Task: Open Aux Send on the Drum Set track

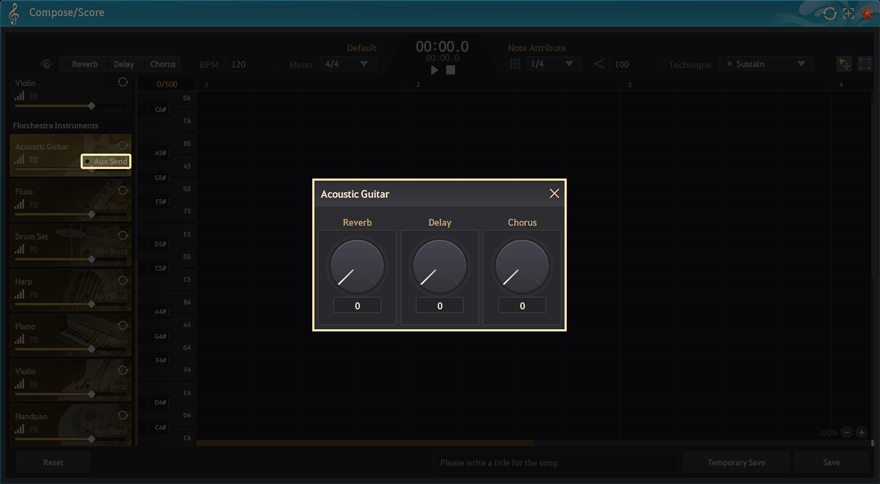Action: (x=106, y=251)
